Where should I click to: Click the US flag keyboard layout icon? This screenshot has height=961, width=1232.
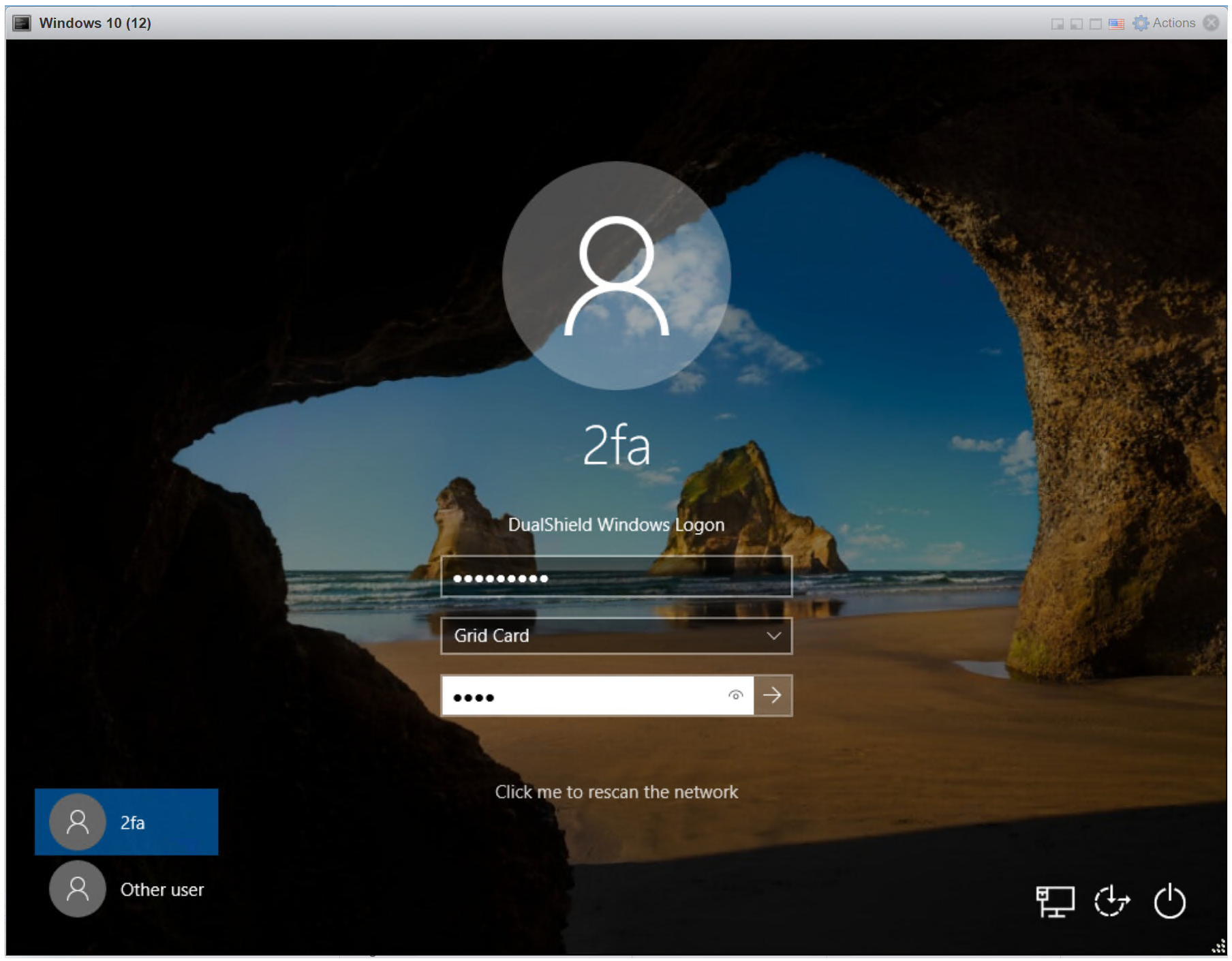tap(1116, 24)
